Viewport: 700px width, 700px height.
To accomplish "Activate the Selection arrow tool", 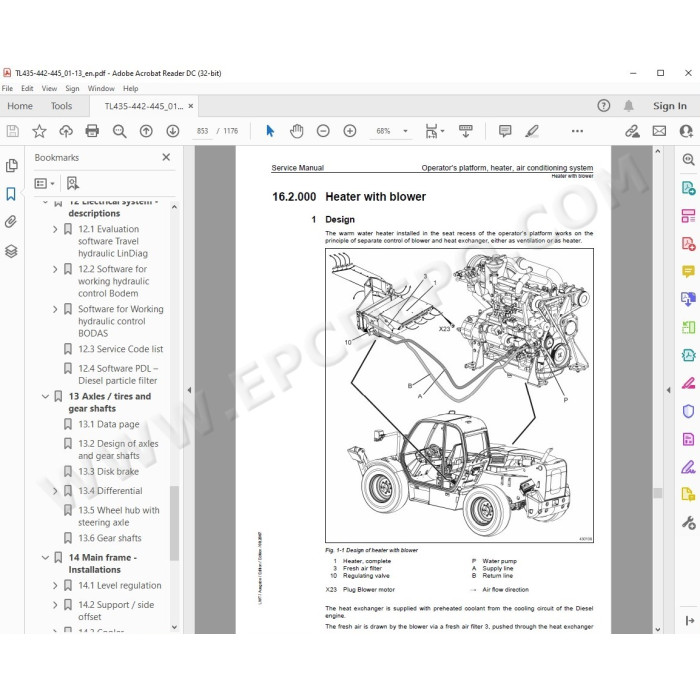I will pyautogui.click(x=270, y=131).
